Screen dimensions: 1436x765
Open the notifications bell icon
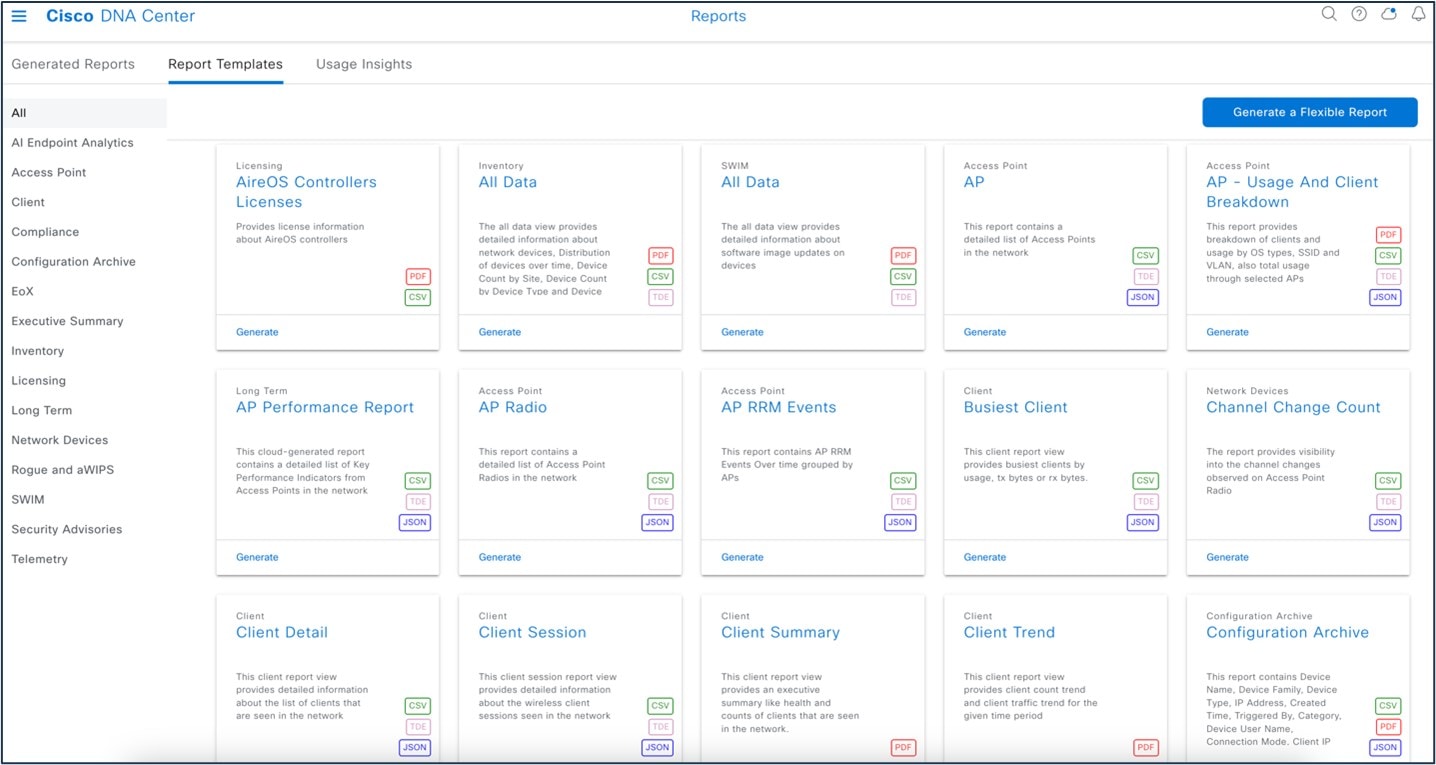click(1418, 14)
